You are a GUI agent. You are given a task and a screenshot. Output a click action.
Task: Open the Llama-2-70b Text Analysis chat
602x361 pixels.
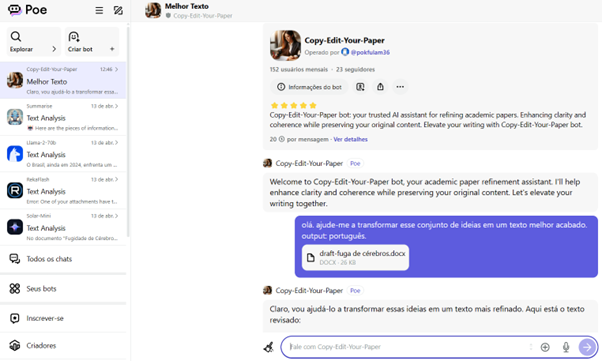(63, 154)
